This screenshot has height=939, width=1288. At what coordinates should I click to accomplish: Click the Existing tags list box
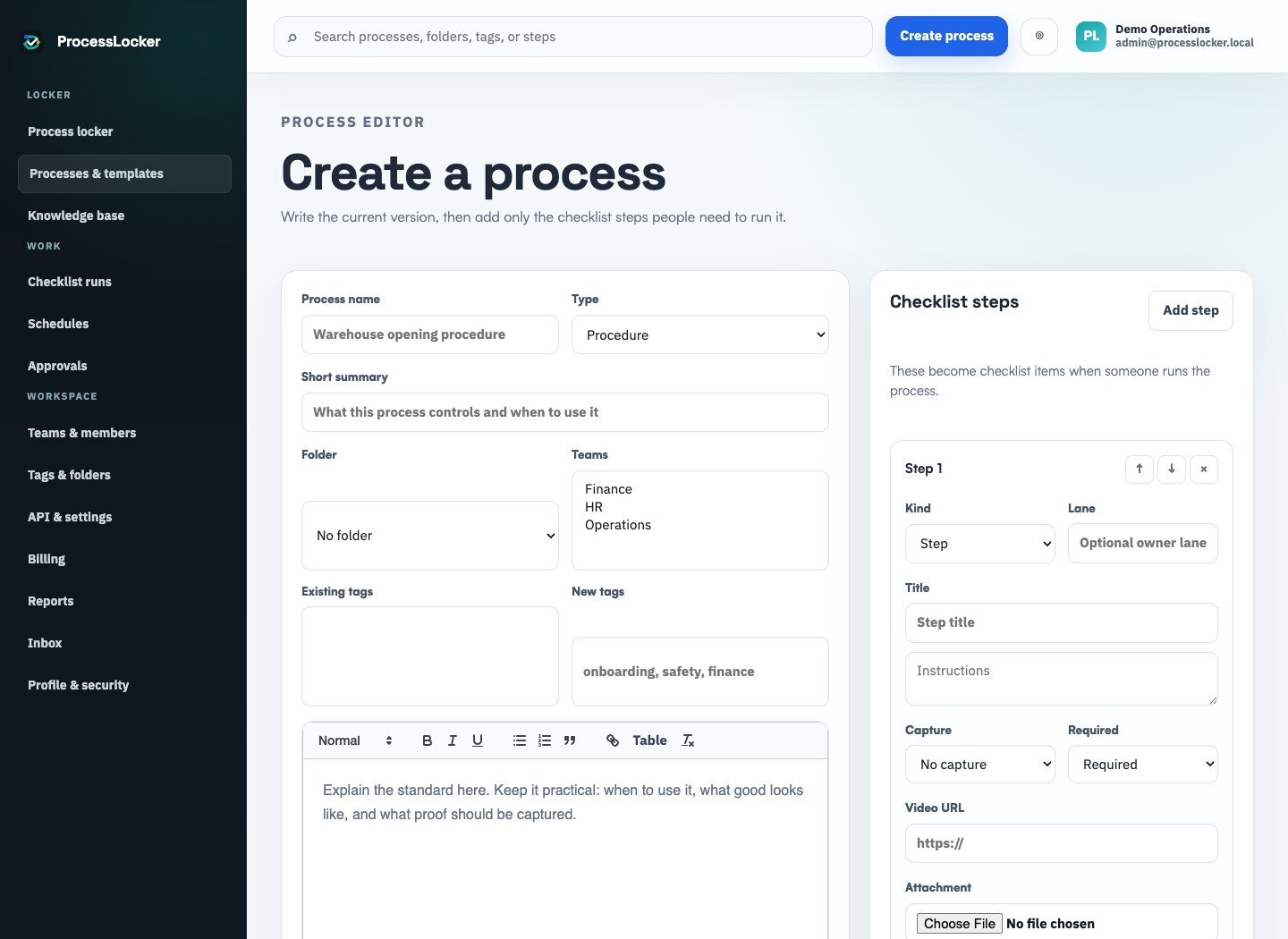tap(430, 656)
